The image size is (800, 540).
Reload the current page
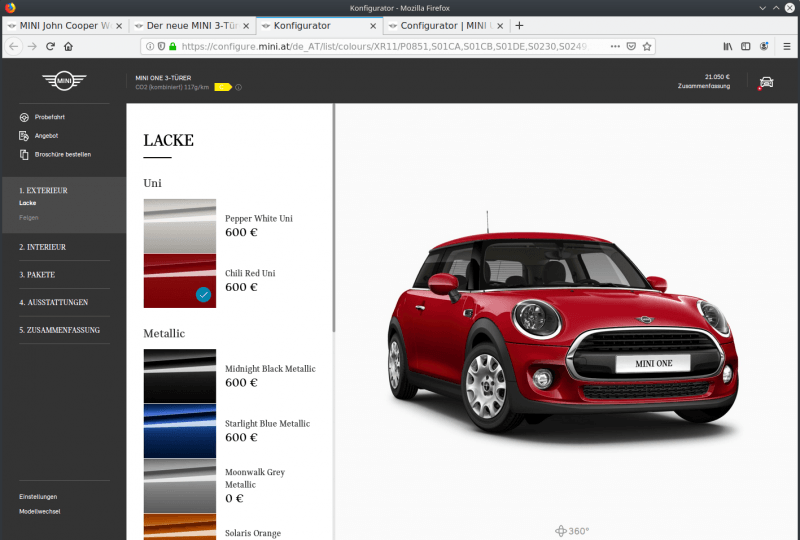click(x=50, y=46)
